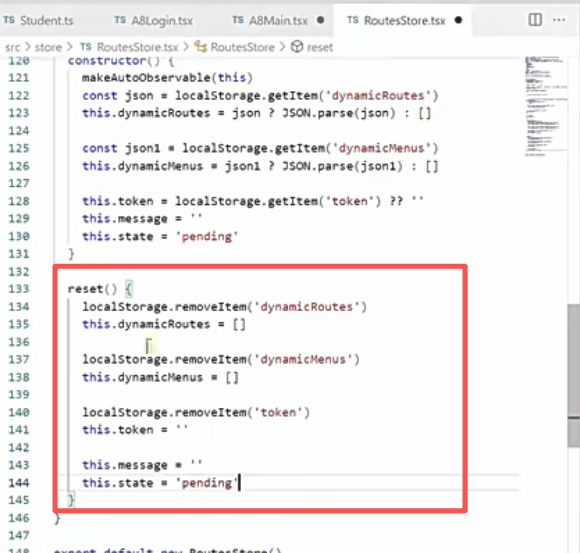Open RoutesStore class breadcrumb
Viewport: 580px width, 553px height.
click(x=243, y=47)
